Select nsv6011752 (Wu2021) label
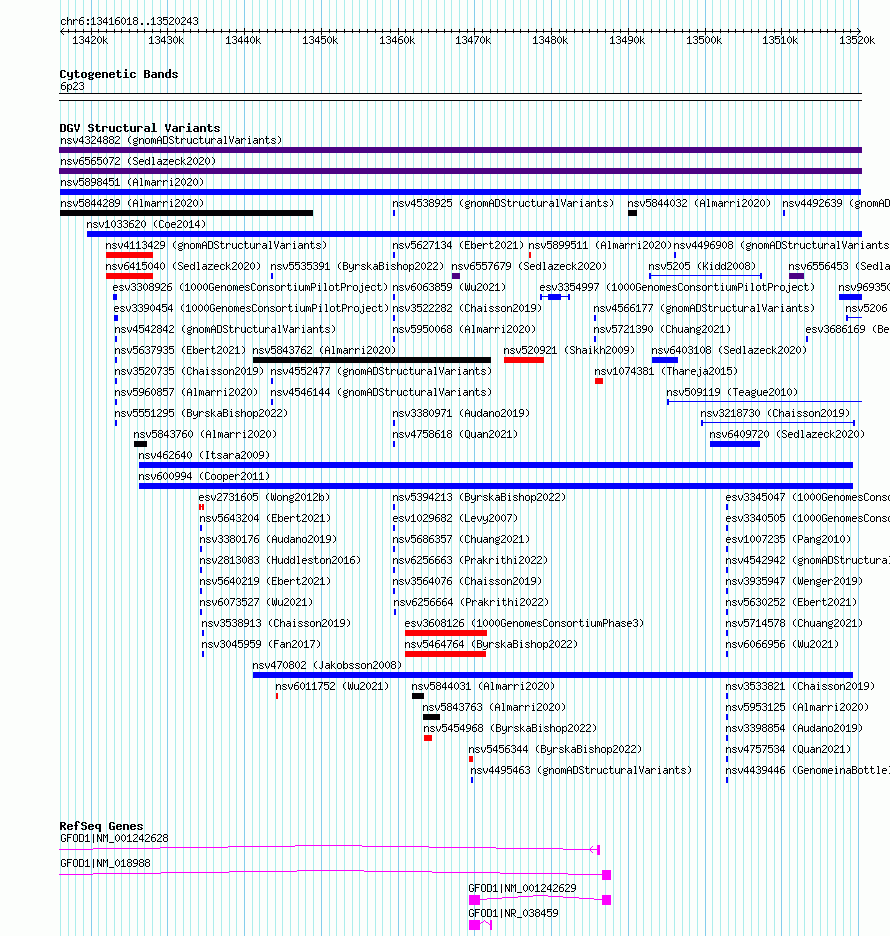The width and height of the screenshot is (890, 936). click(332, 686)
